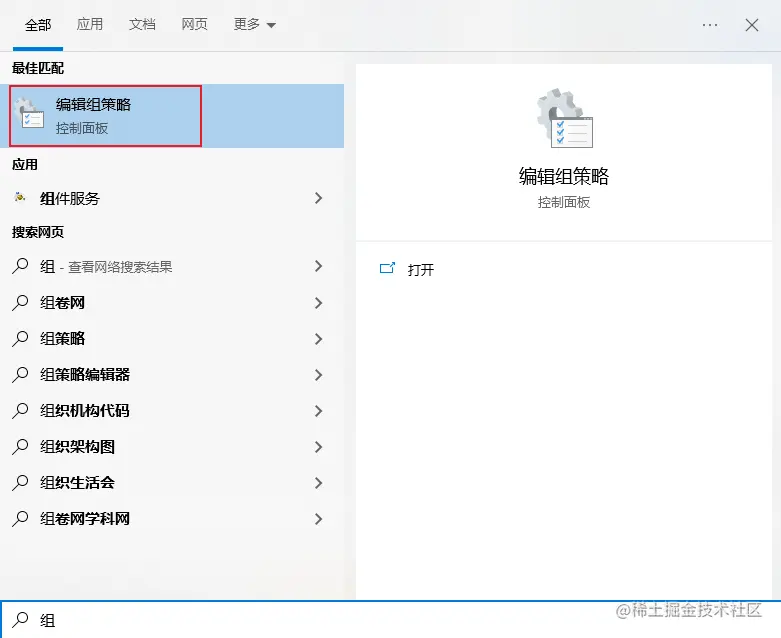Click the search icon beside 组卷网学科网
This screenshot has height=638, width=781.
[20, 518]
